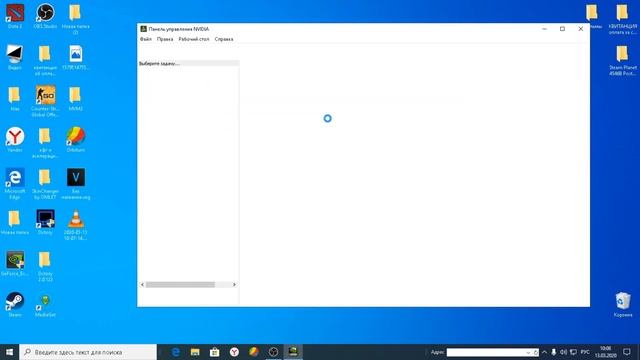Select the Orbitum desktop shortcut
640x360 pixels.
tap(76, 140)
